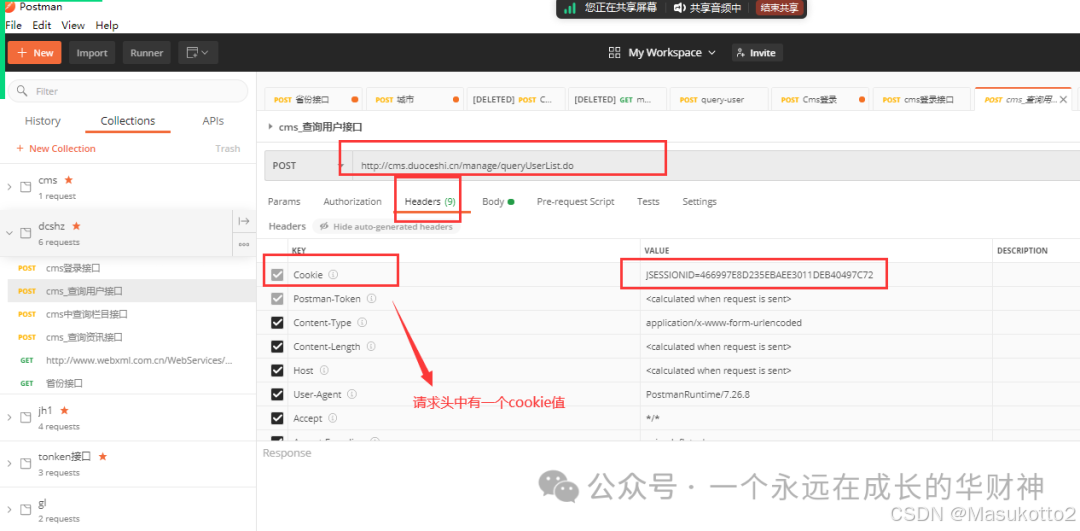Click the folder icon of jh1 collection
This screenshot has height=531, width=1080.
[x=25, y=417]
